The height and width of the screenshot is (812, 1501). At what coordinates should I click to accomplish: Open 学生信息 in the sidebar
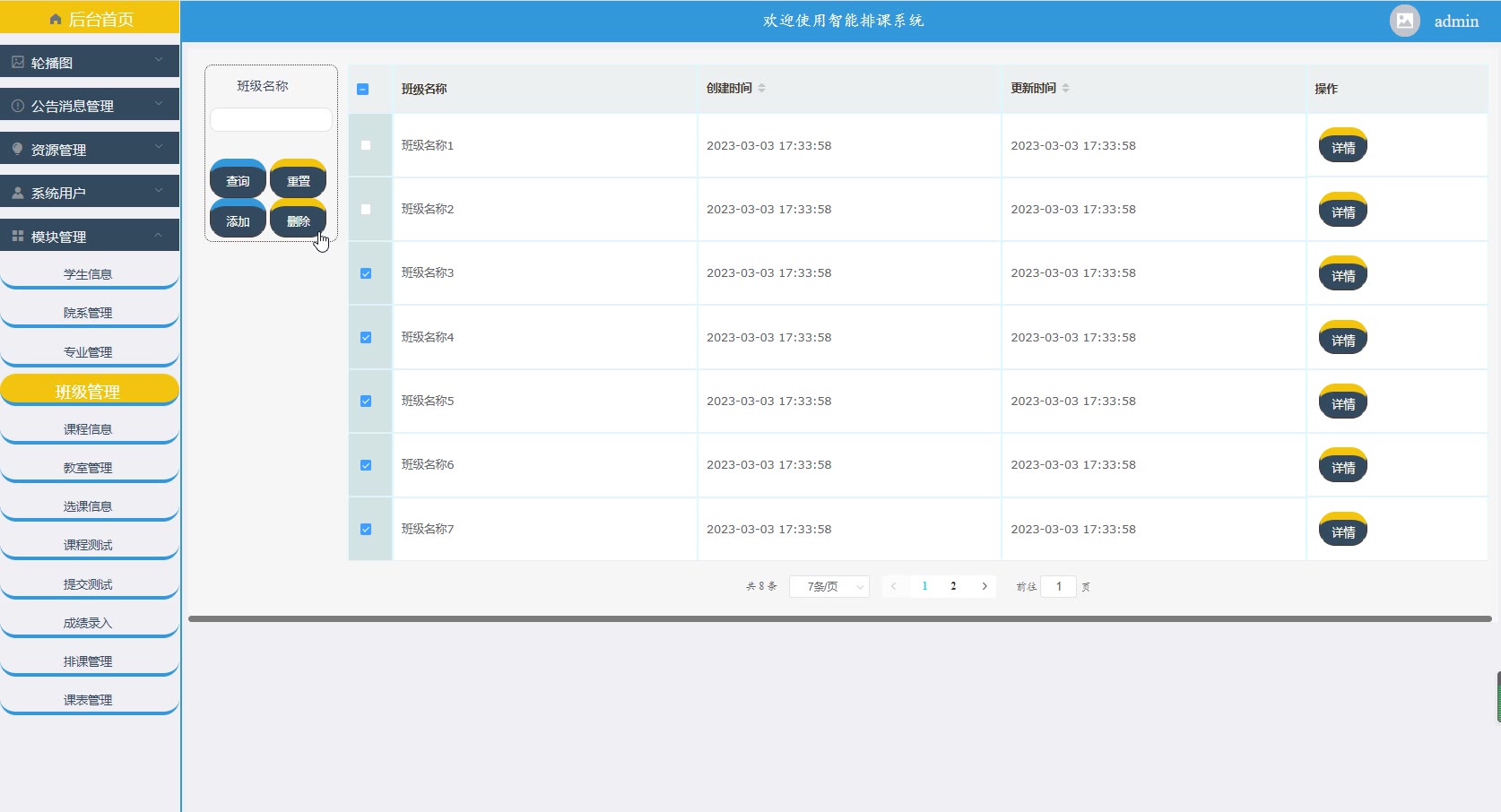89,274
